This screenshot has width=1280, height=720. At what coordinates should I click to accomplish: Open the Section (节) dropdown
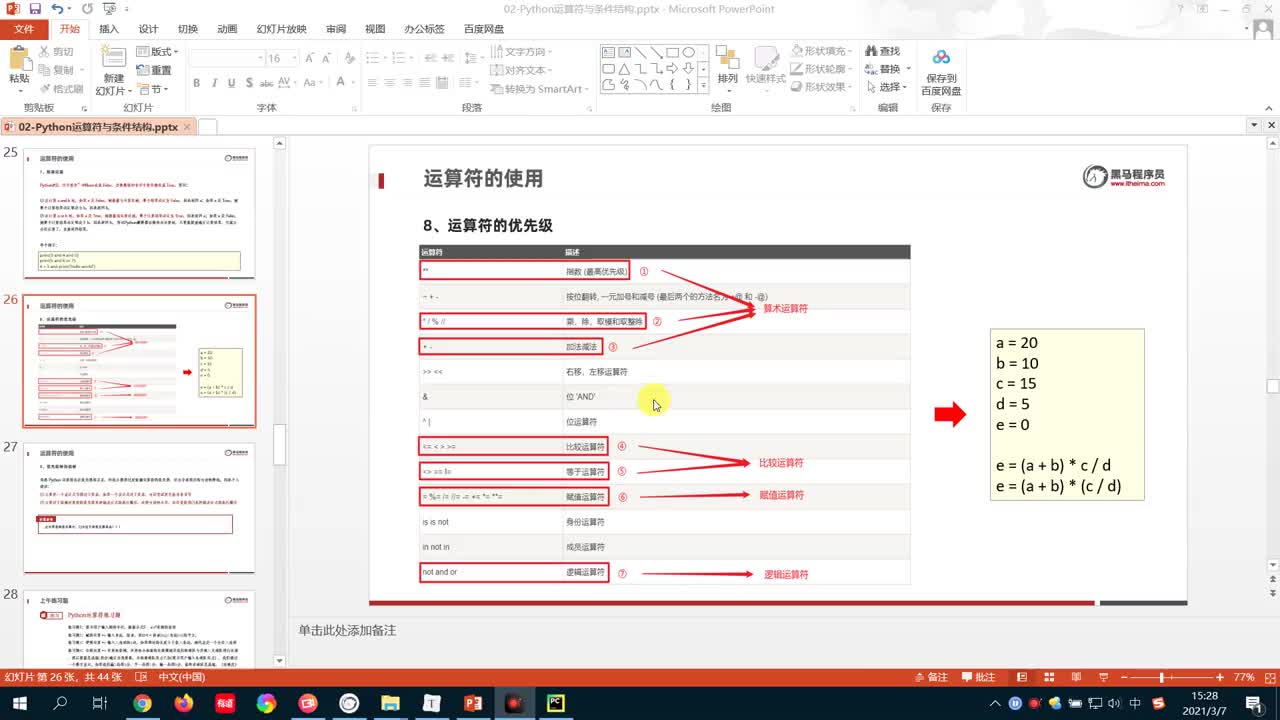[153, 89]
